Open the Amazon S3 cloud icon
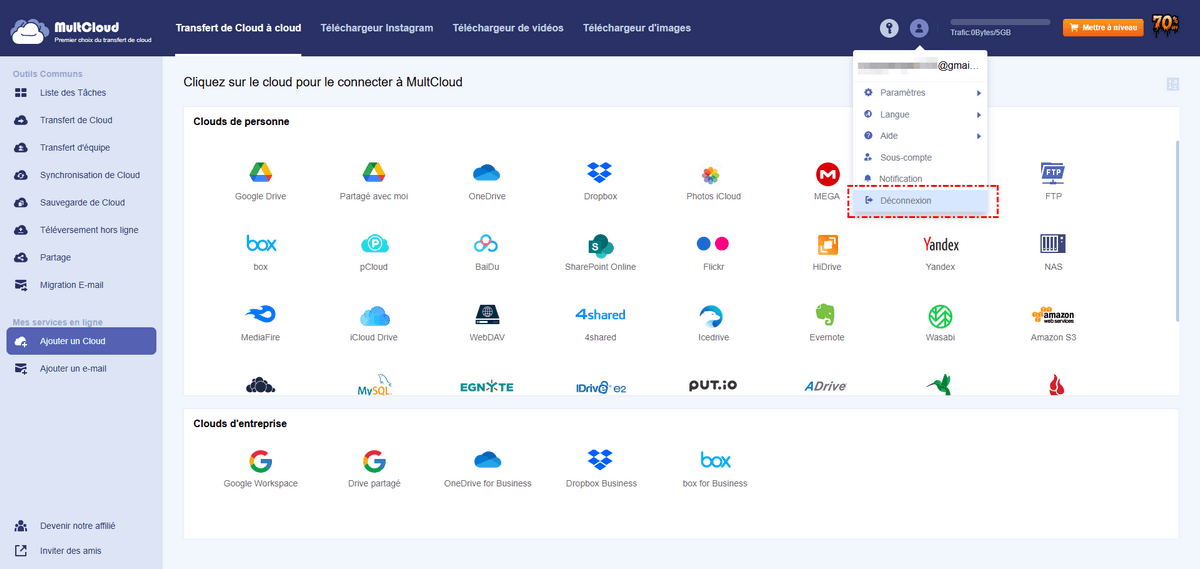1200x569 pixels. [1052, 315]
